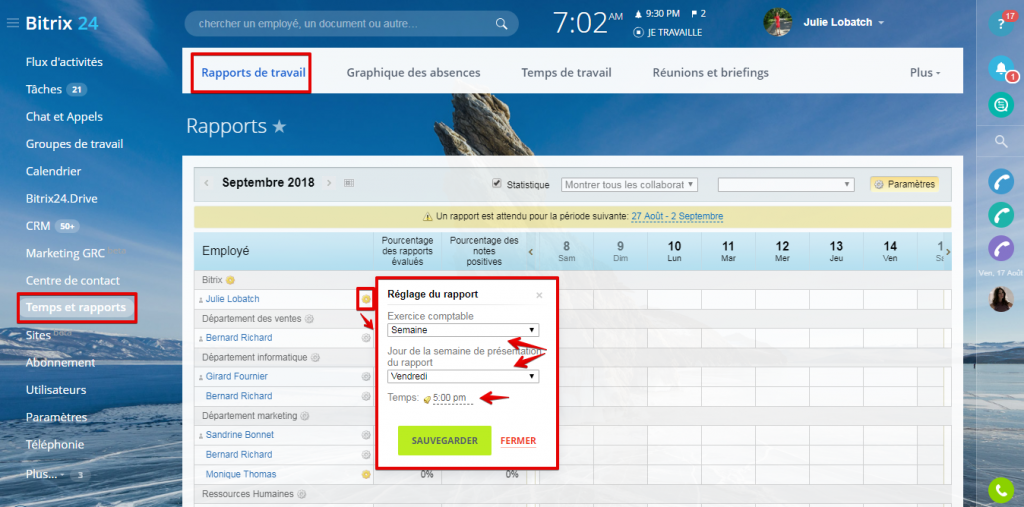Image resolution: width=1024 pixels, height=507 pixels.
Task: Open settings gear next to Bitrix department
Action: pyautogui.click(x=230, y=280)
